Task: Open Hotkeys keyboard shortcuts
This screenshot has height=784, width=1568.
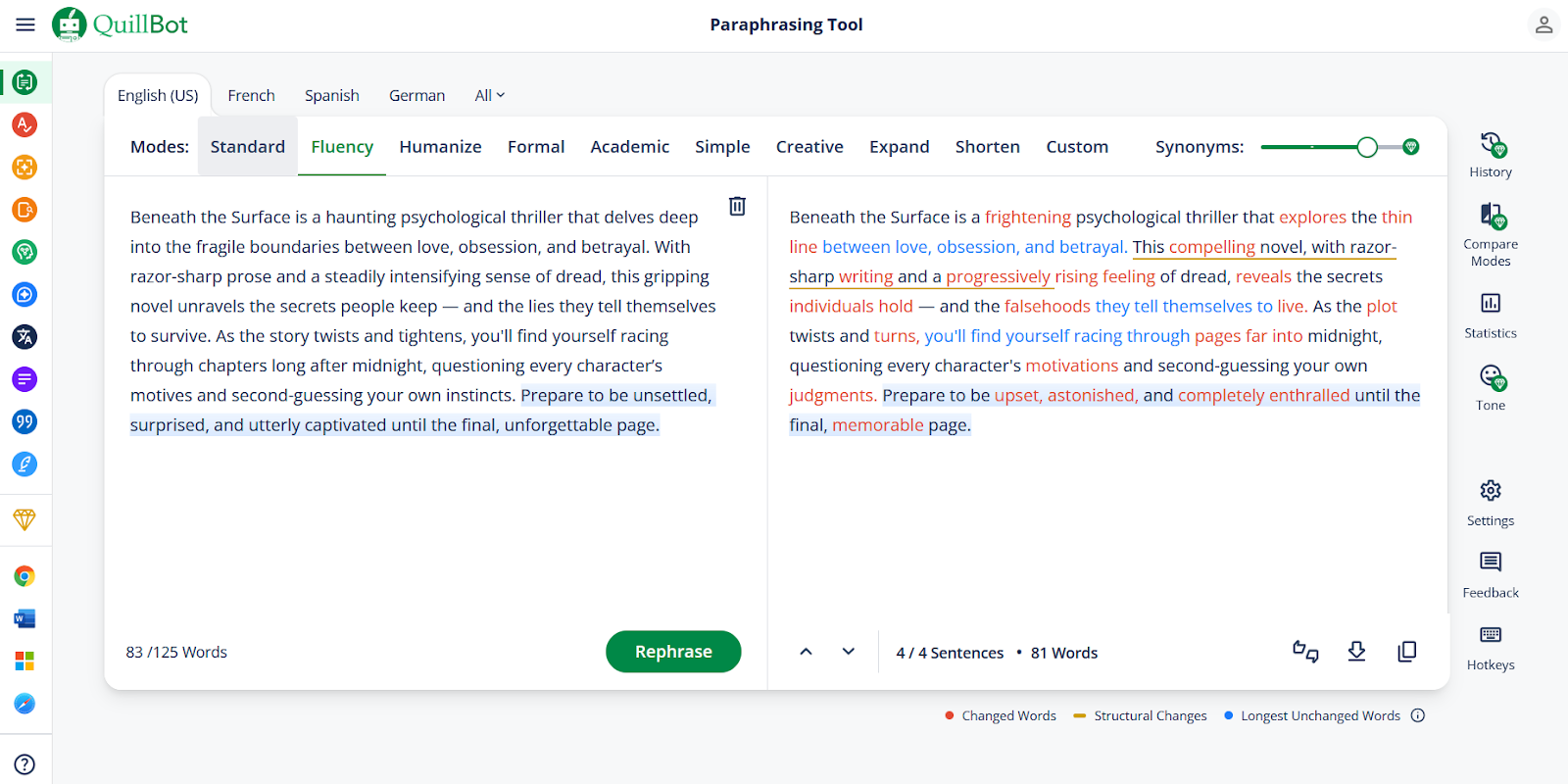Action: pyautogui.click(x=1491, y=647)
